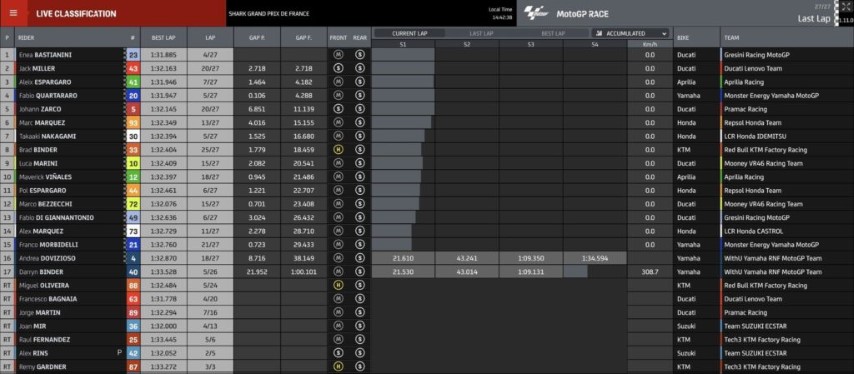The height and width of the screenshot is (374, 854).
Task: Click the chevron arrow on Accumulated selector
Action: pyautogui.click(x=664, y=34)
